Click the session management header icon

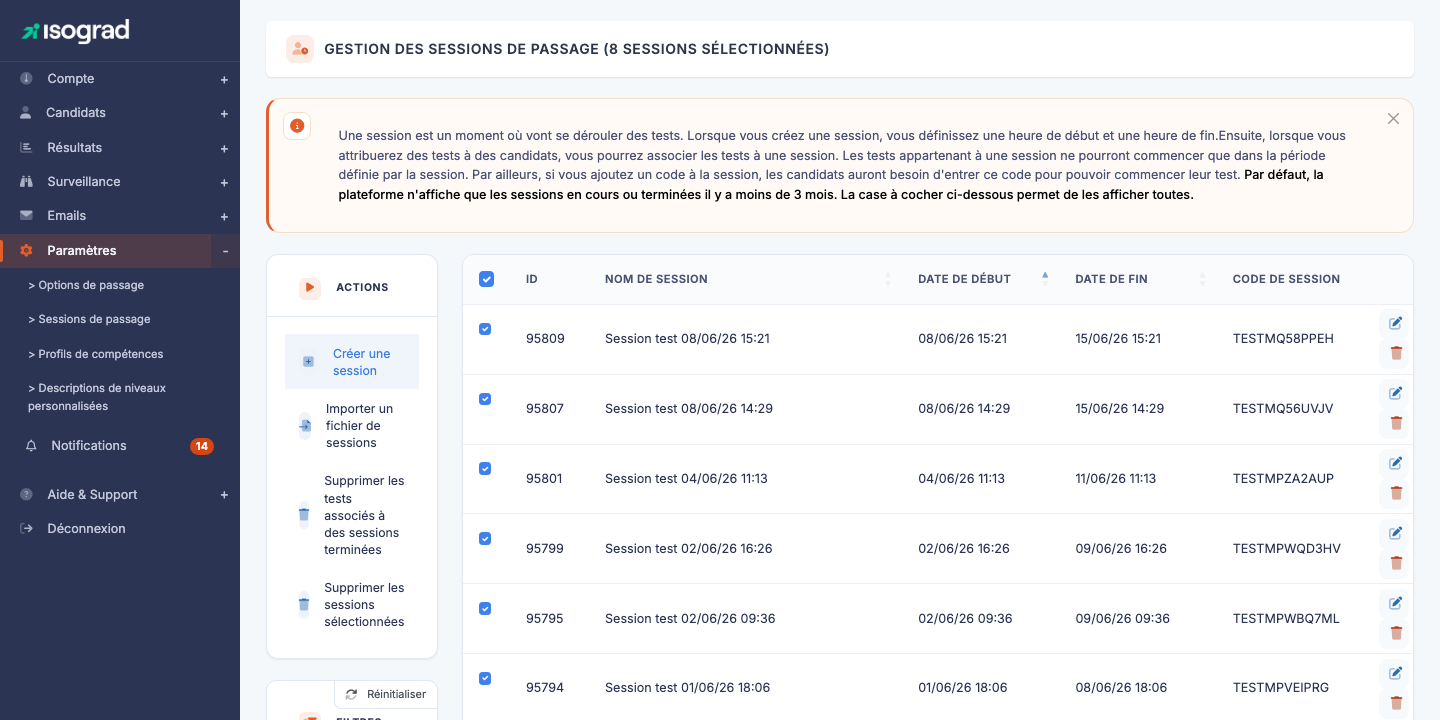click(299, 49)
